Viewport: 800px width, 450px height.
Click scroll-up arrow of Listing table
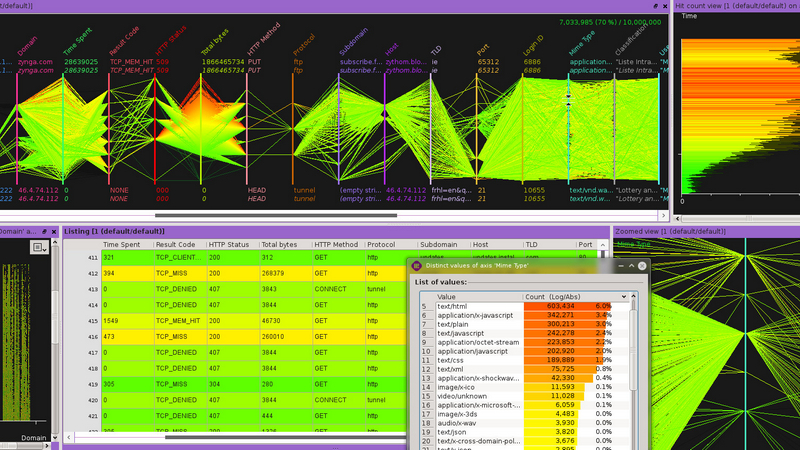[x=603, y=245]
